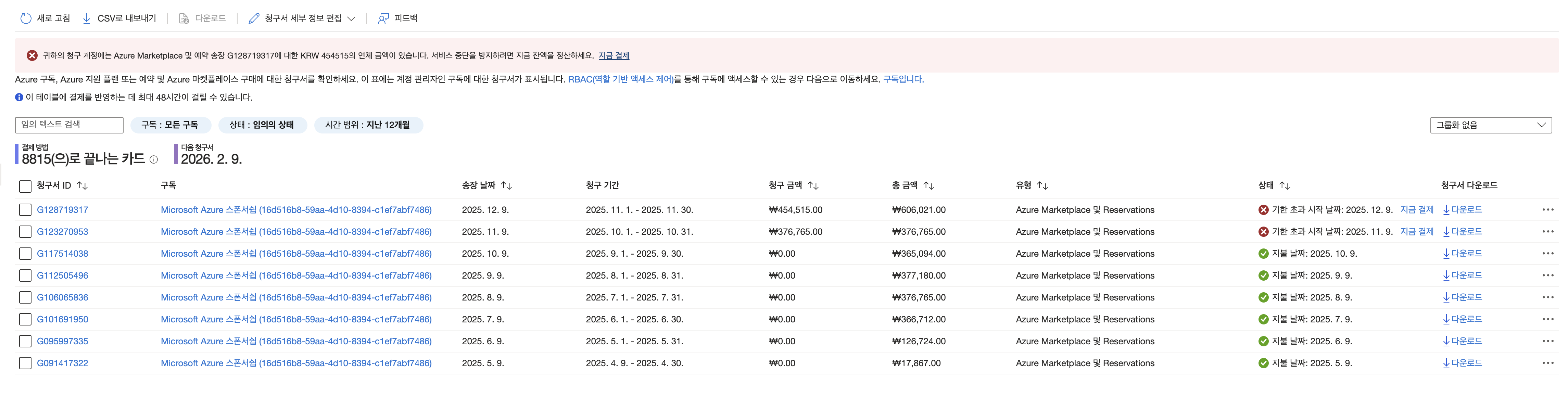Open invoice G128719317
The width and height of the screenshot is (1568, 397).
click(62, 210)
